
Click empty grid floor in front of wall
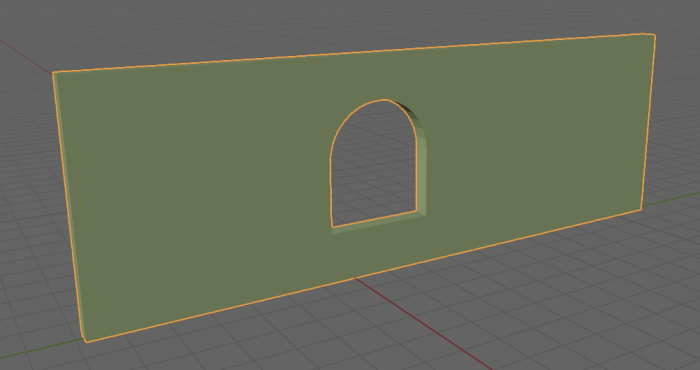pyautogui.click(x=312, y=330)
